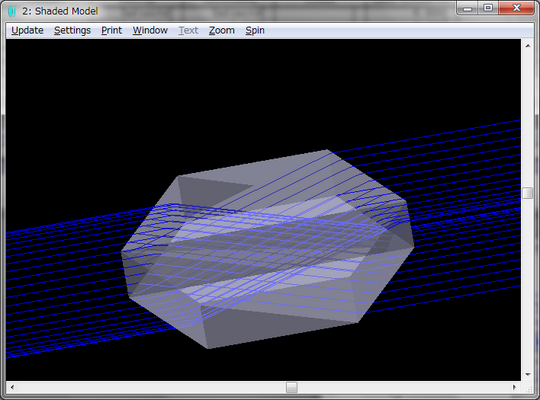Image resolution: width=540 pixels, height=400 pixels.
Task: Open the Spin menu
Action: coord(255,31)
